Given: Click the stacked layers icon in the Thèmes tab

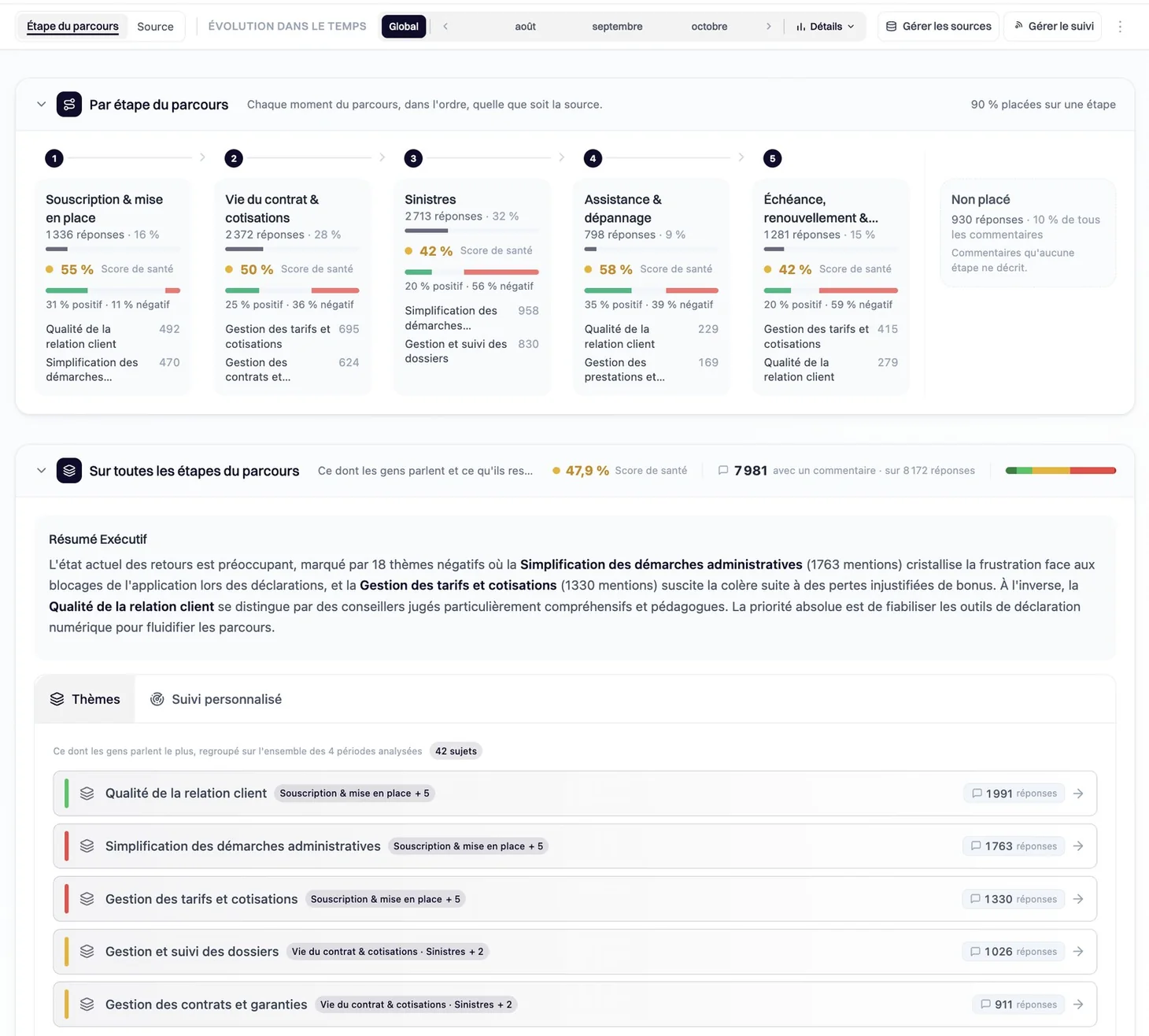Looking at the screenshot, I should (57, 699).
